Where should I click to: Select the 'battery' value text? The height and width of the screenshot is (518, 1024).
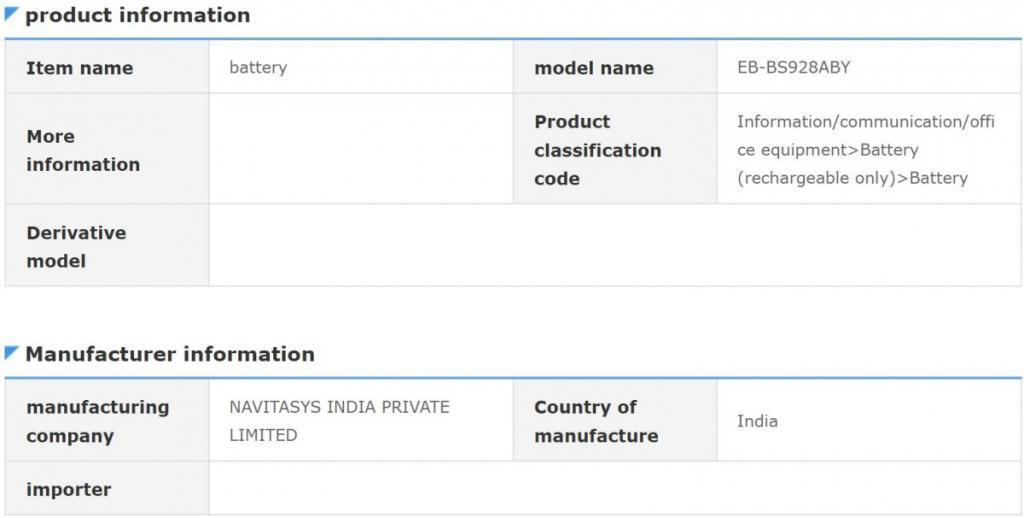tap(258, 68)
